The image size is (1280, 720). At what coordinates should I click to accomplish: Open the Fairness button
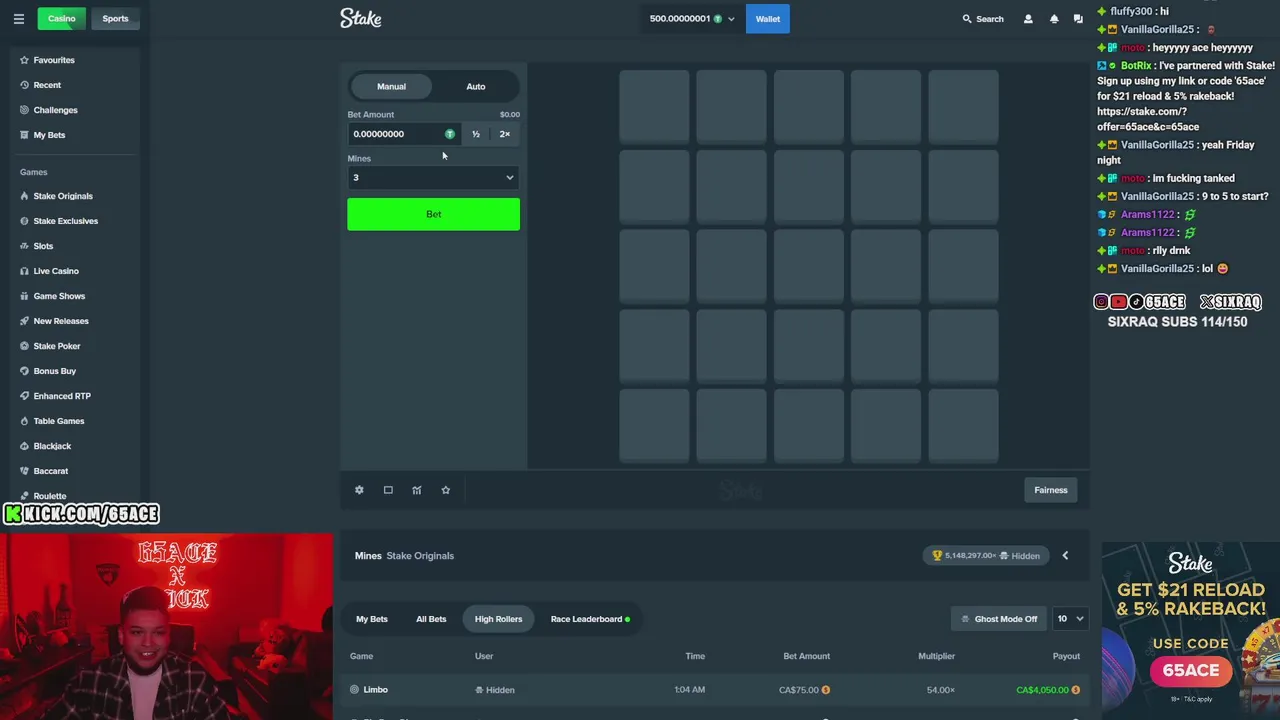[1051, 490]
